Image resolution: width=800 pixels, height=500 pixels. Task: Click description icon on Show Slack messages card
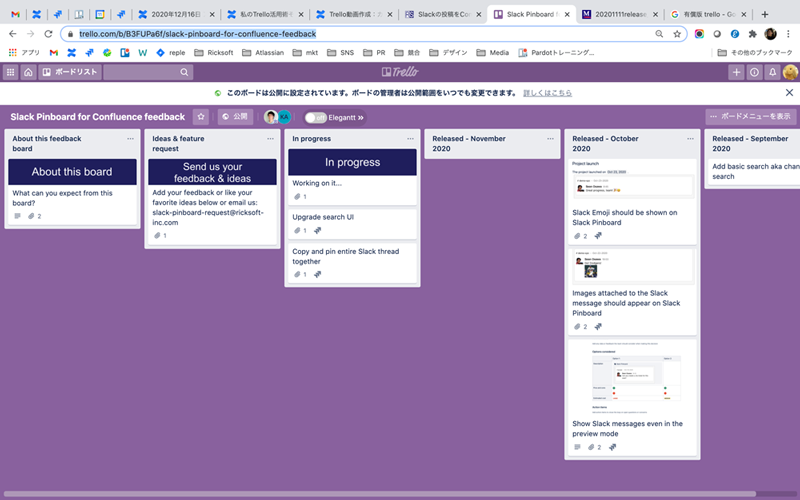pyautogui.click(x=578, y=447)
